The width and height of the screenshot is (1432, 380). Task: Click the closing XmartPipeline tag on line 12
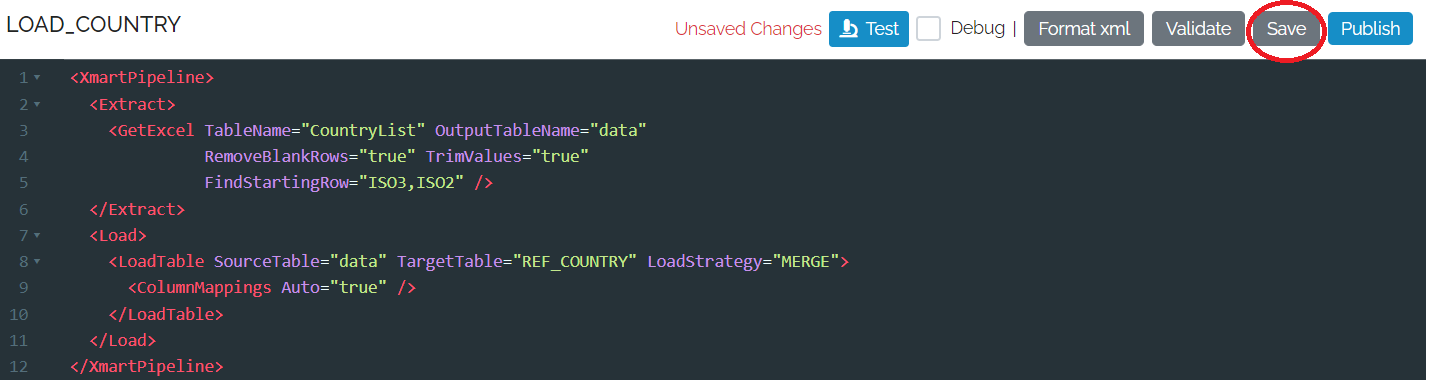point(147,367)
